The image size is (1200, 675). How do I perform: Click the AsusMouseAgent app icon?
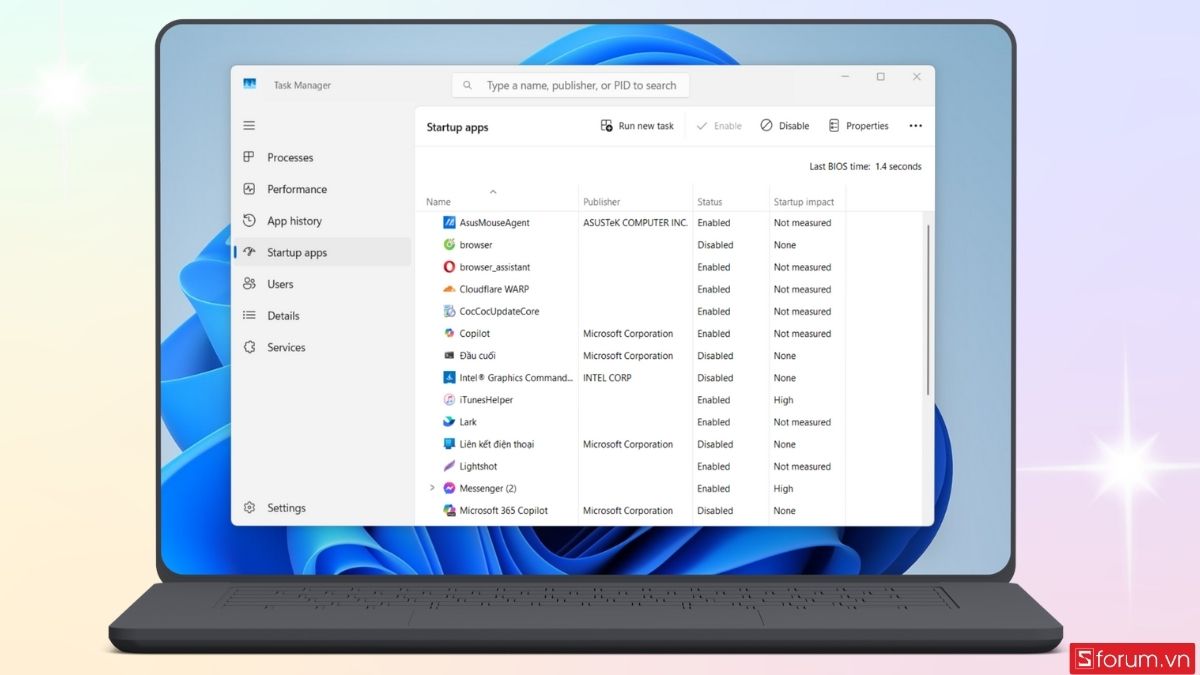click(449, 223)
